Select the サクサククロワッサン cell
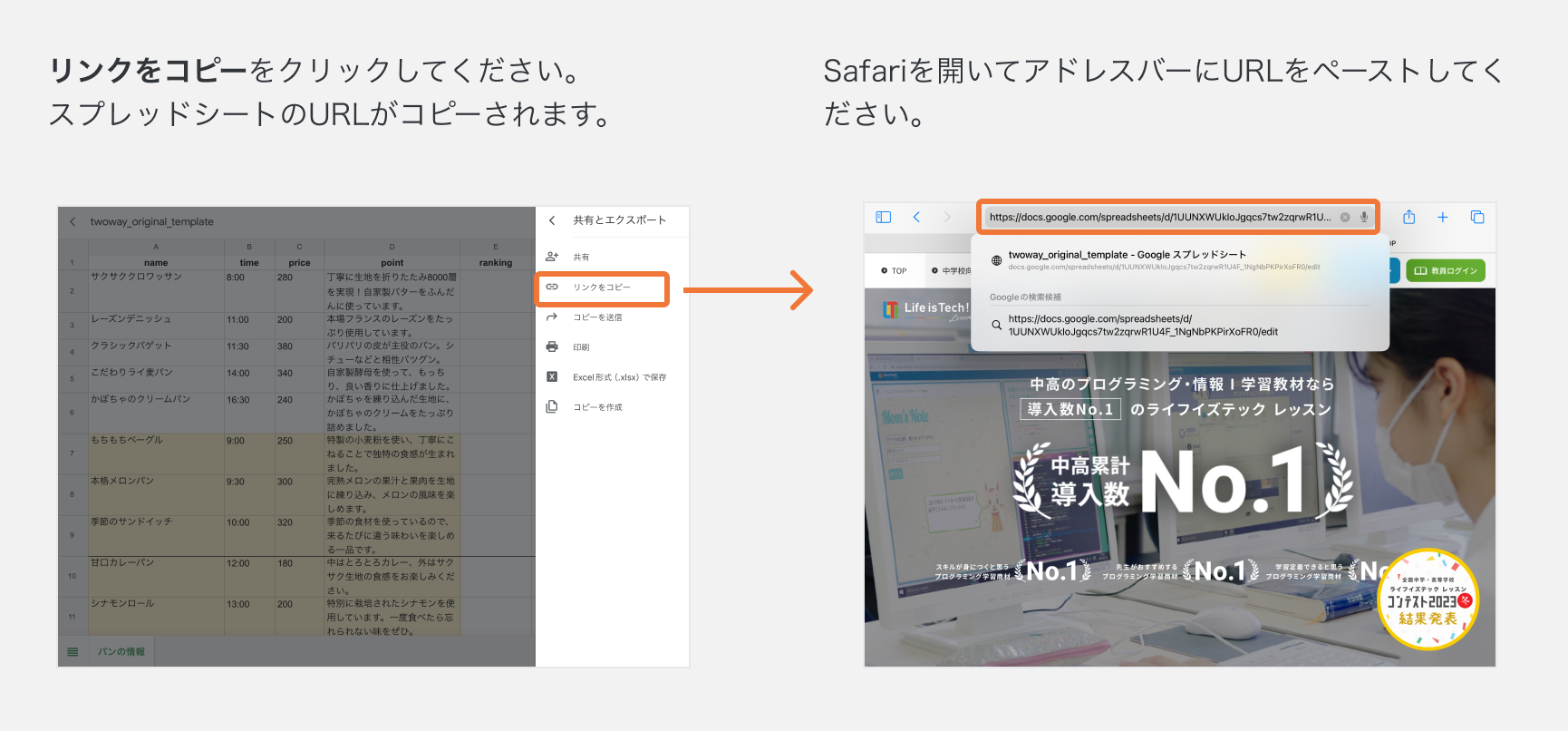The image size is (1568, 731). [x=156, y=291]
